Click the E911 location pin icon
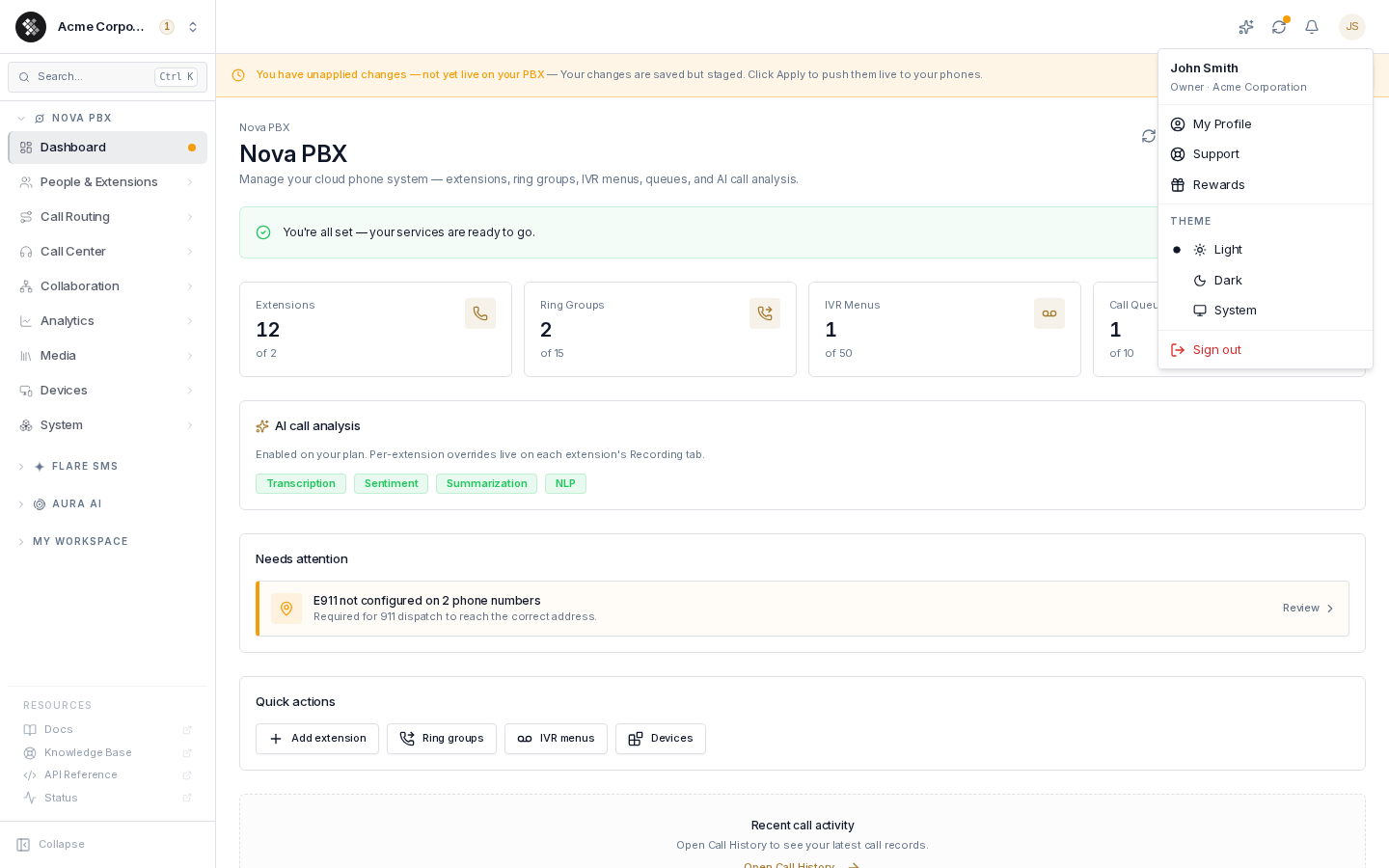 [286, 609]
